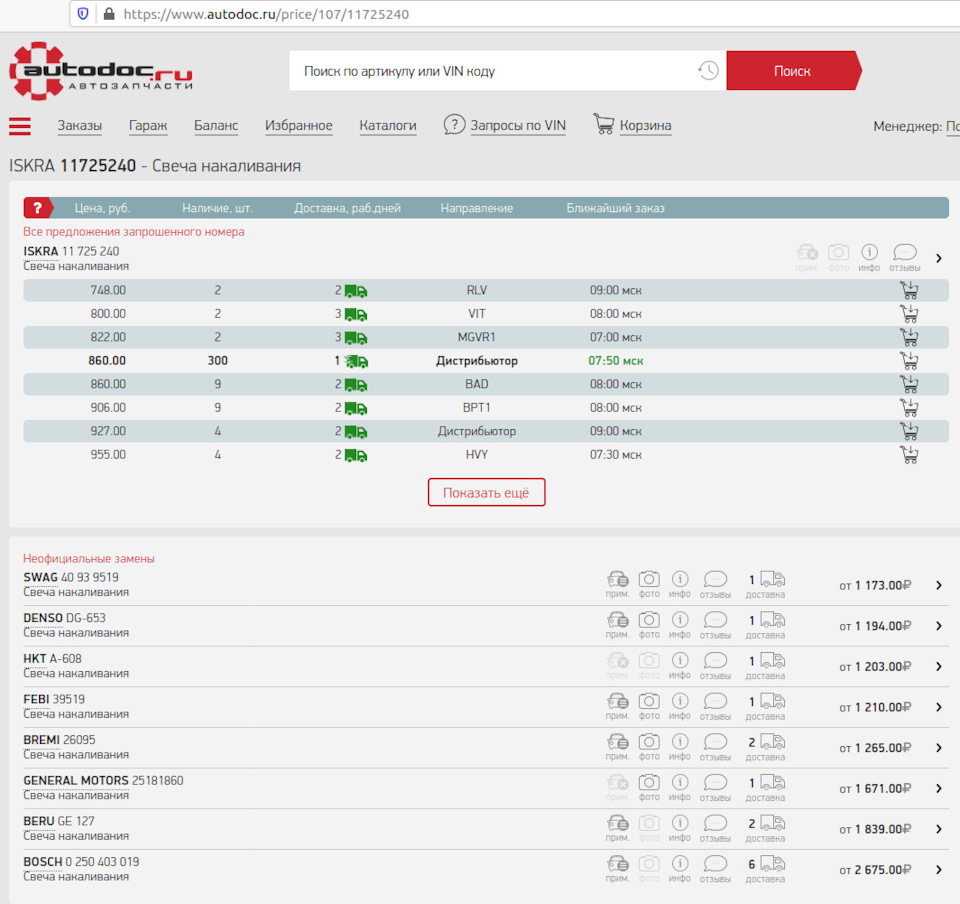Add the 955.00 HVY offer to cart
The image size is (960, 904).
coord(909,455)
